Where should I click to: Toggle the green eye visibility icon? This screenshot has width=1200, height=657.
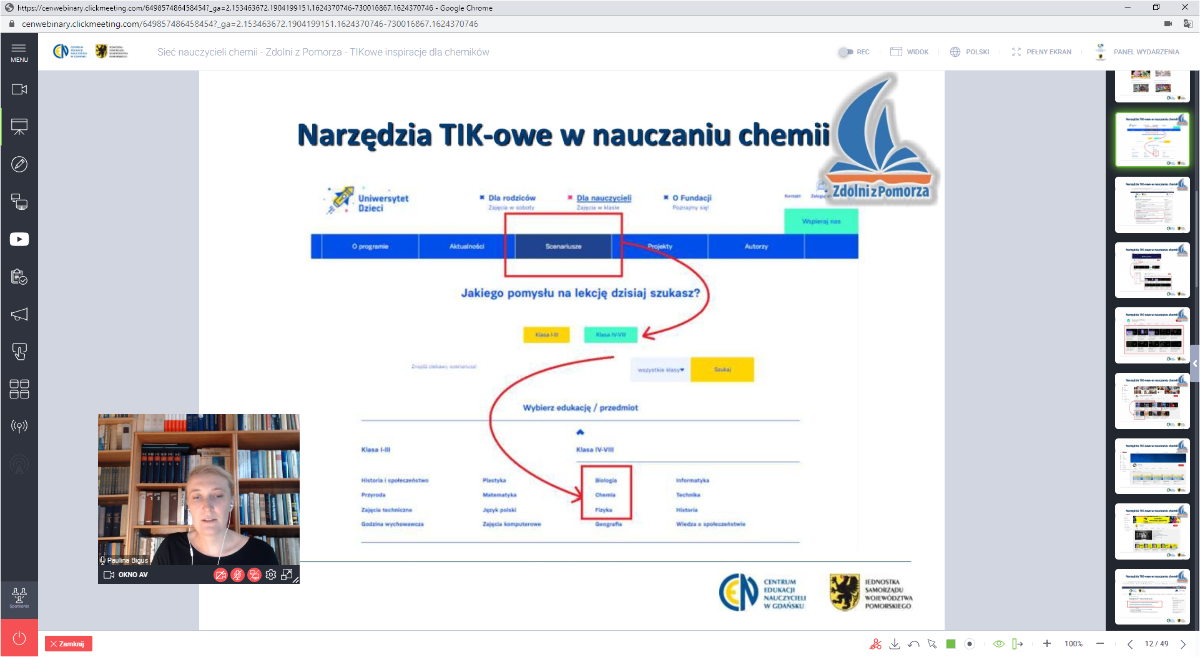998,644
